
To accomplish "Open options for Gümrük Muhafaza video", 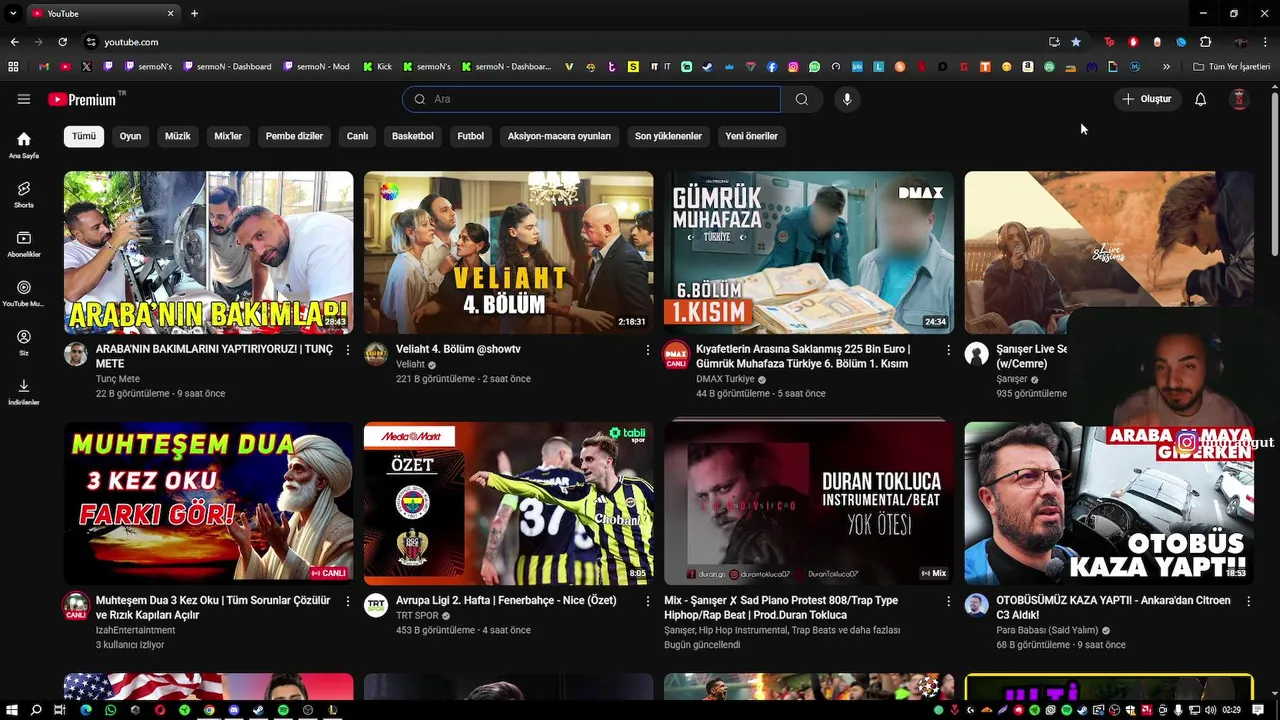I will (x=949, y=350).
